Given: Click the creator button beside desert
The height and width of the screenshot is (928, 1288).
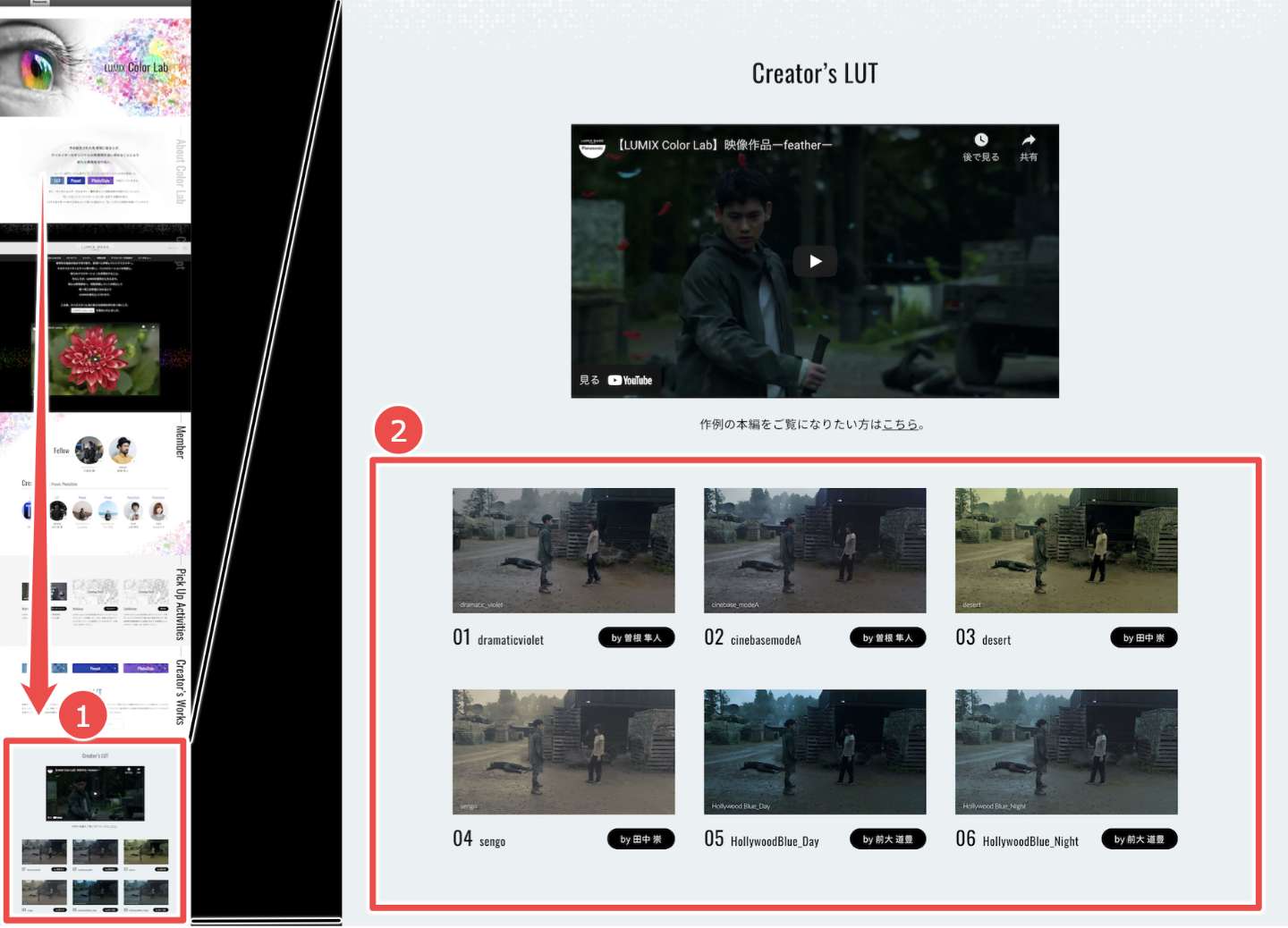Looking at the screenshot, I should tap(1144, 637).
